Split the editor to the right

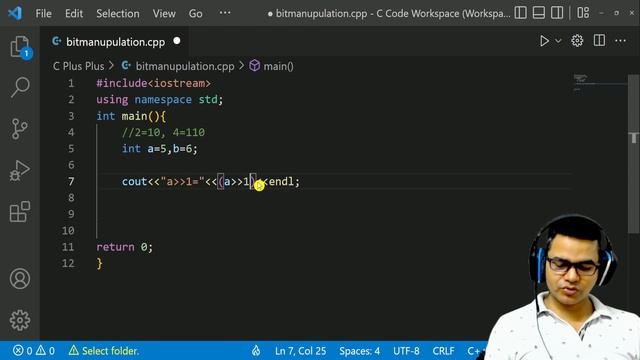click(x=599, y=40)
